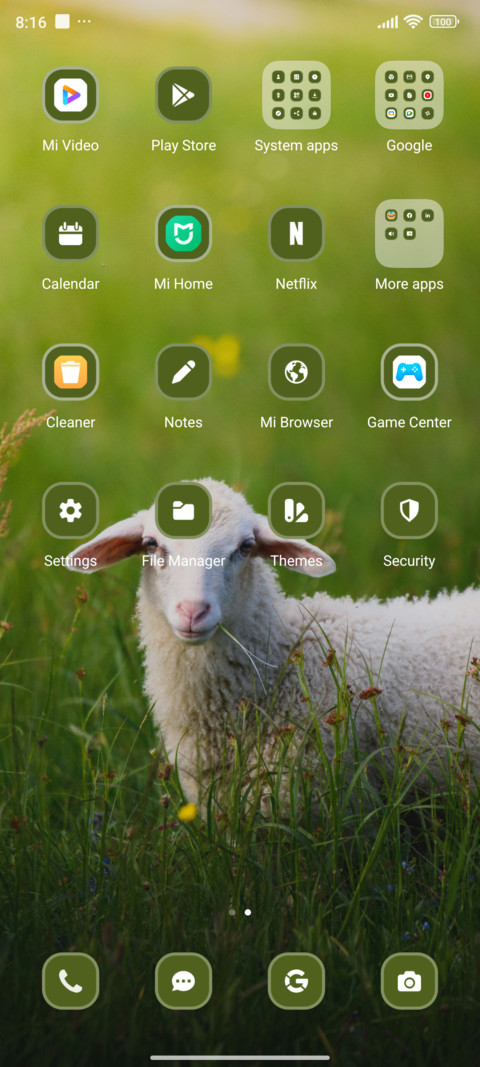Tap the "Google" folder label
Screen dimensions: 480x1067
(409, 146)
